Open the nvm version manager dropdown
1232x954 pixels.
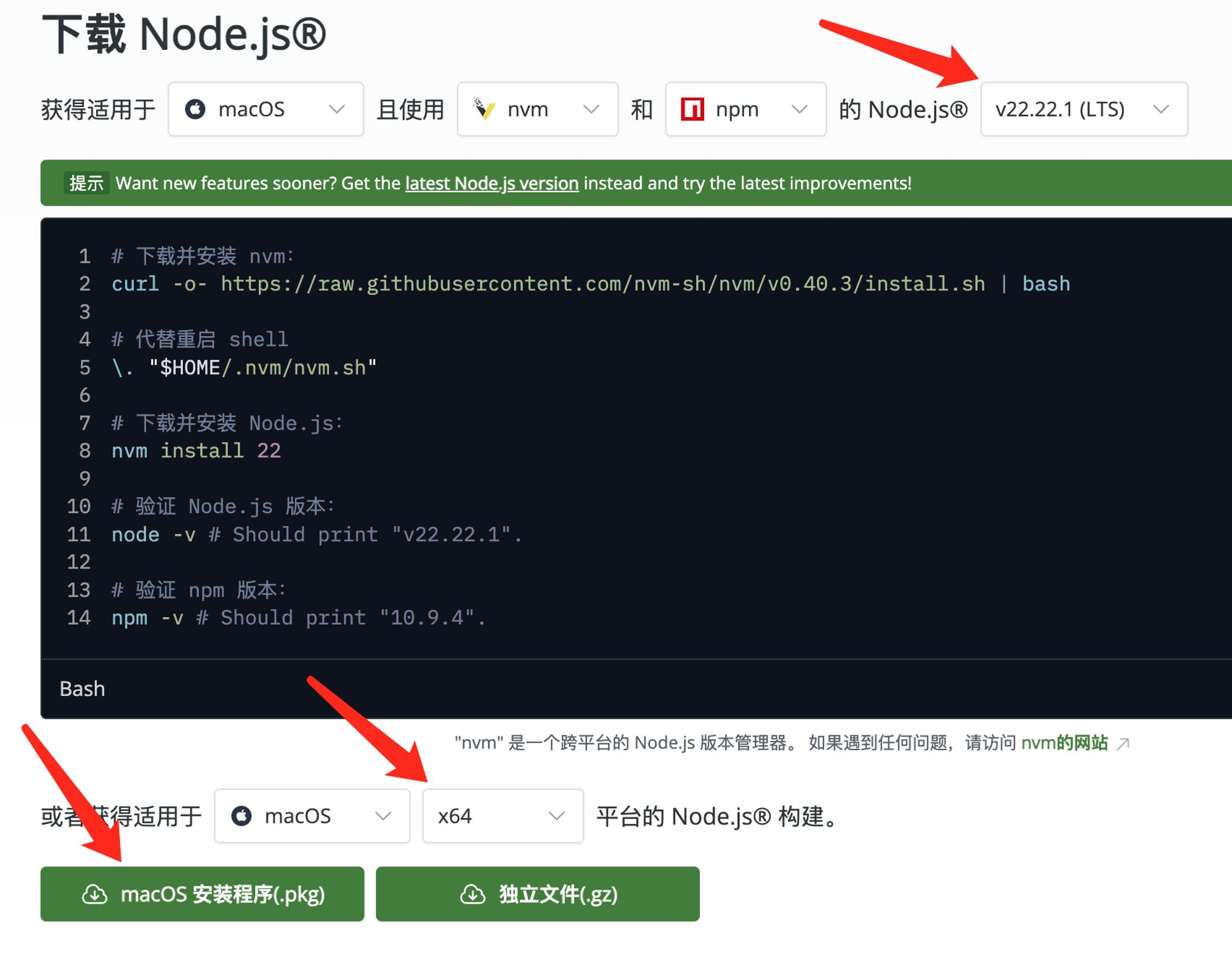[x=537, y=109]
